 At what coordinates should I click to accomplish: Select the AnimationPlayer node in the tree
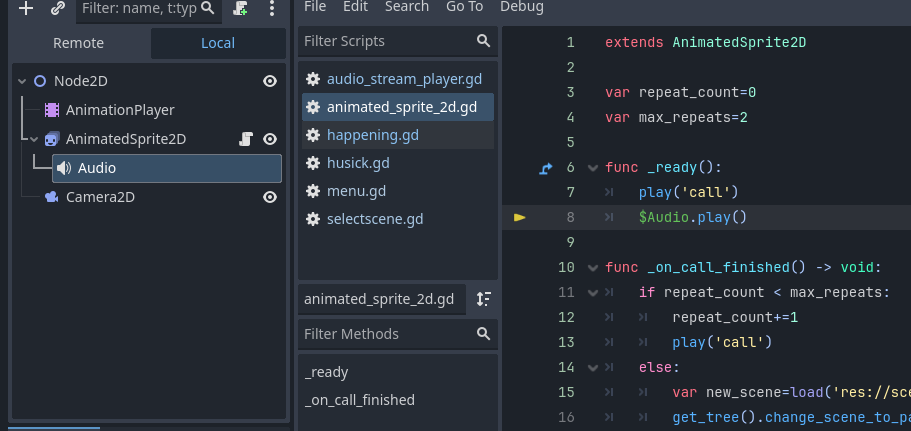(x=120, y=110)
